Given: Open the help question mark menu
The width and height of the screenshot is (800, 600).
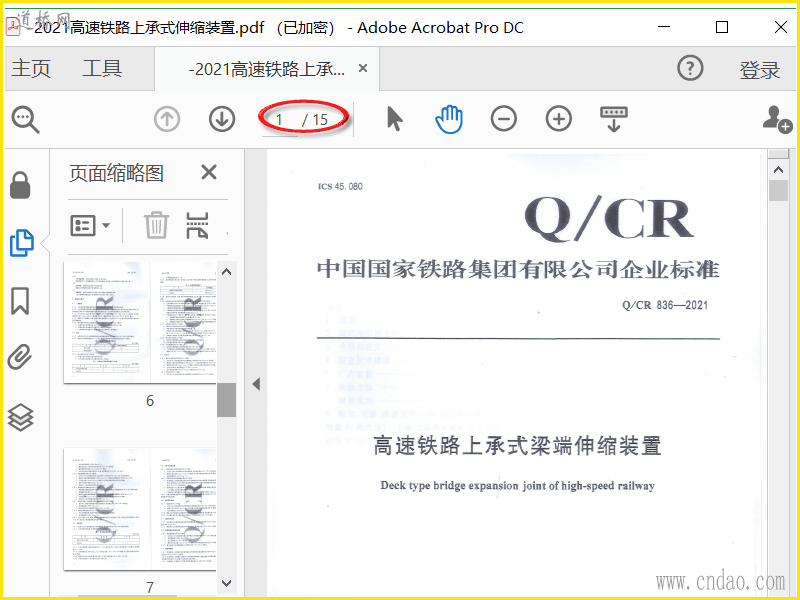Looking at the screenshot, I should (x=690, y=68).
